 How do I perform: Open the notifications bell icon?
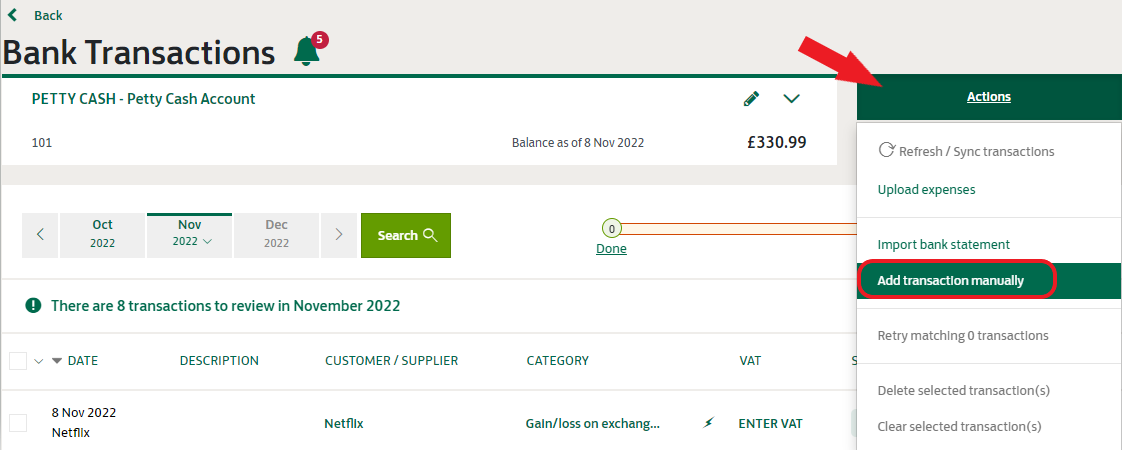pyautogui.click(x=307, y=52)
